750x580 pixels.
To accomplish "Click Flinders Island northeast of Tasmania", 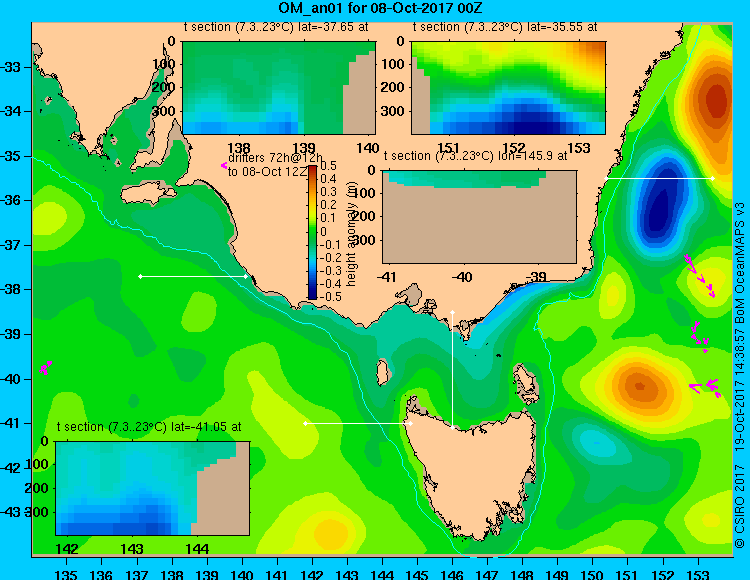I will [x=525, y=379].
